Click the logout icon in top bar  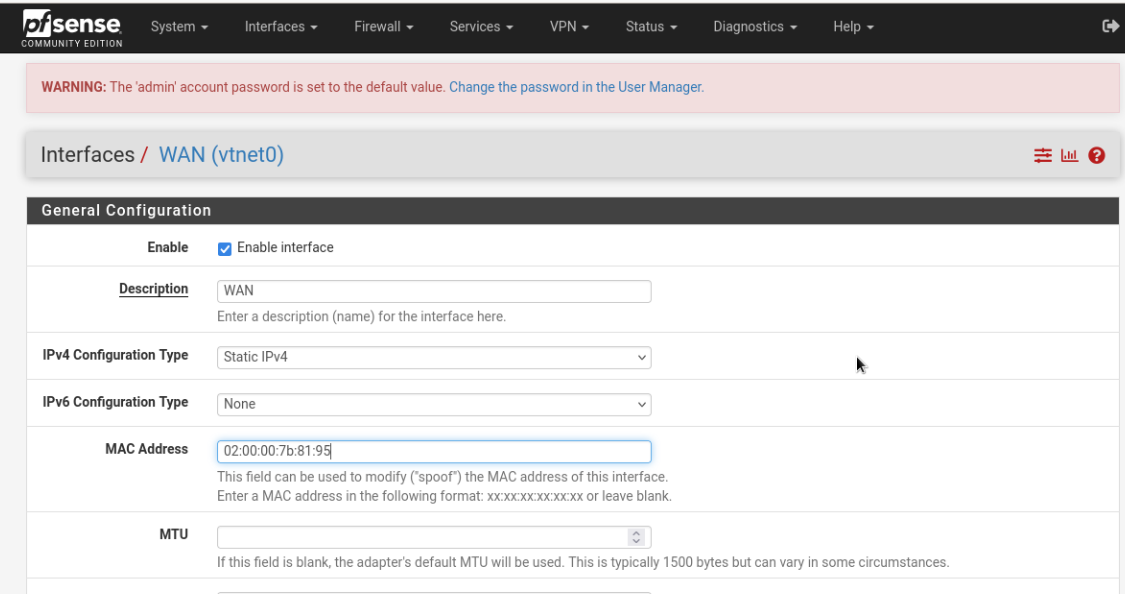tap(1109, 26)
